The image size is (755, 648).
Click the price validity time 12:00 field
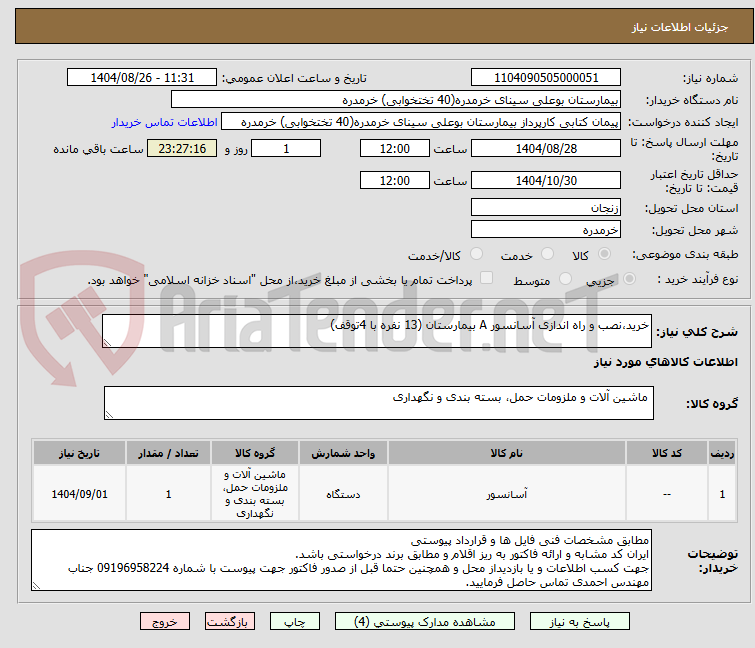tap(394, 181)
